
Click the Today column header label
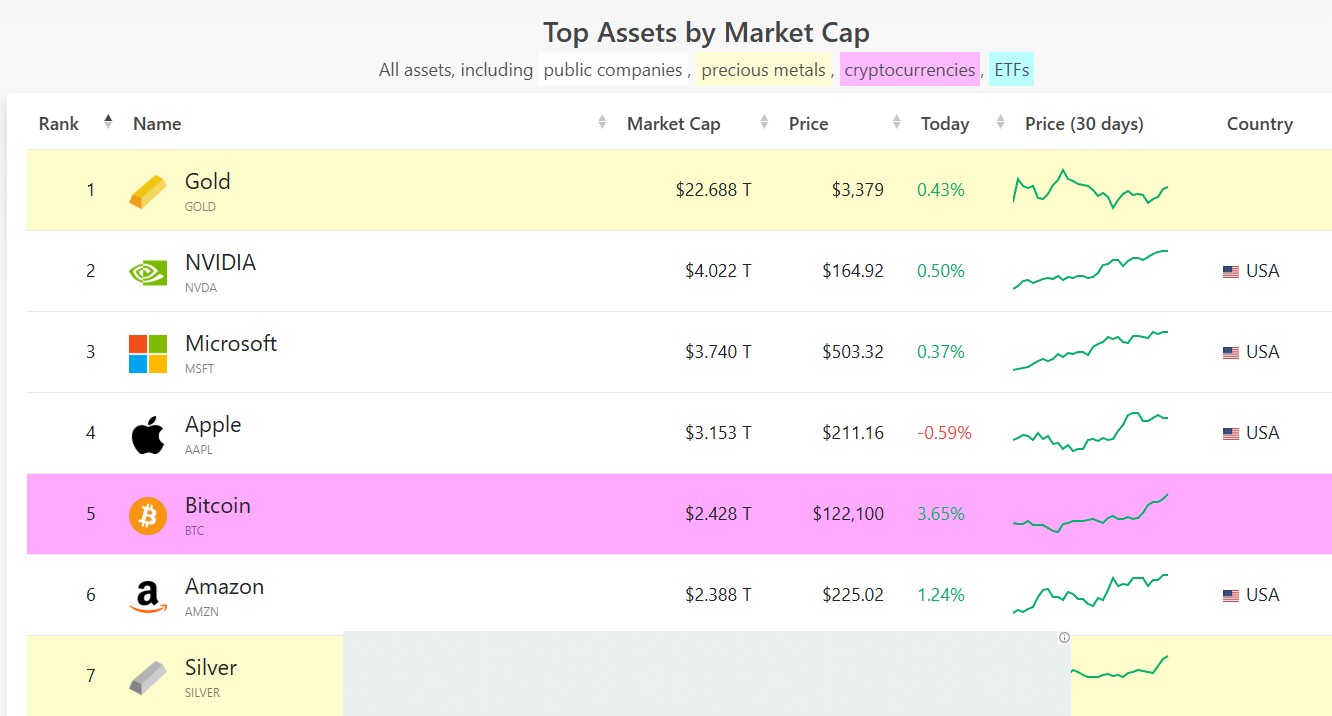click(945, 124)
